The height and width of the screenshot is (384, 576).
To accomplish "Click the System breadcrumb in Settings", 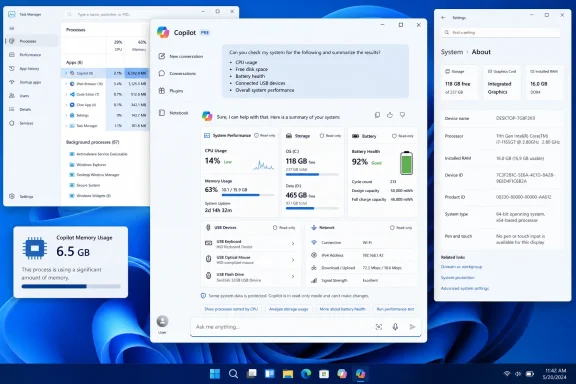I will point(452,52).
